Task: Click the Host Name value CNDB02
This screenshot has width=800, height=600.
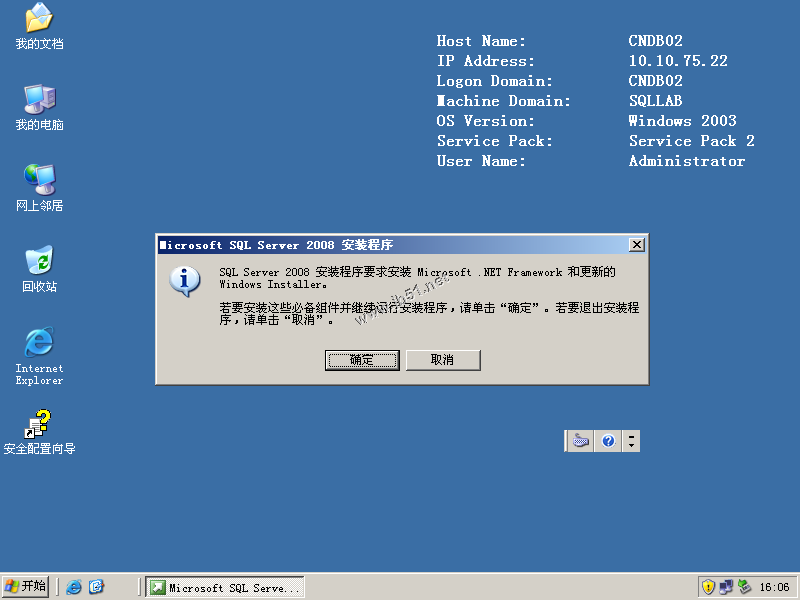Action: tap(656, 41)
